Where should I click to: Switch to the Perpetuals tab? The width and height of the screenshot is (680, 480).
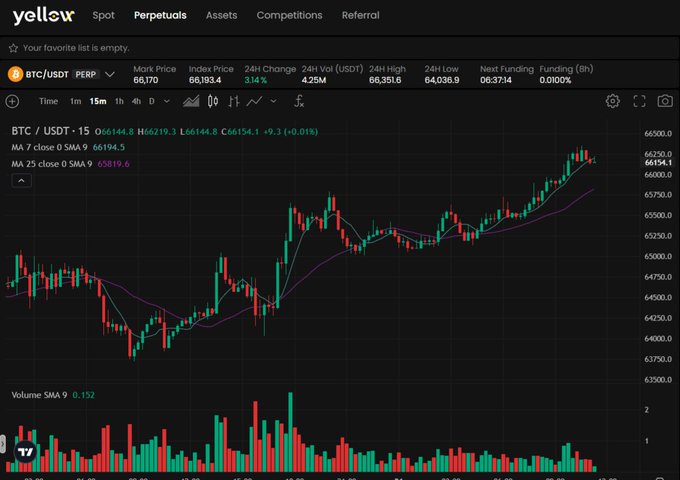click(160, 15)
